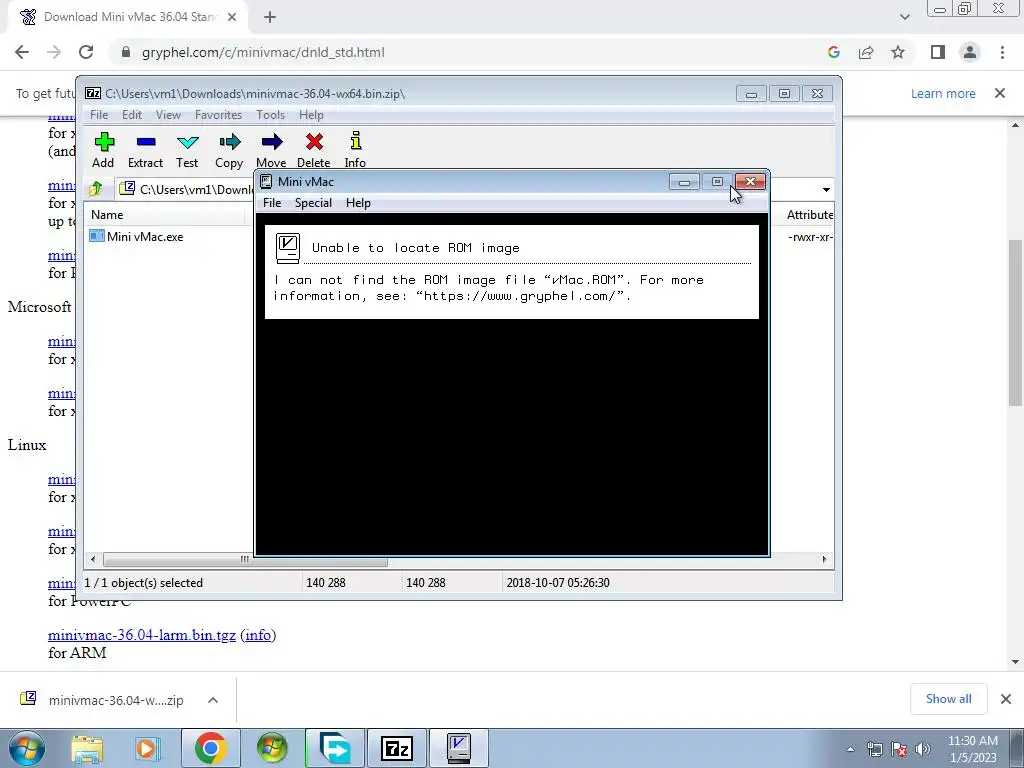Open the Special menu in Mini vMac
This screenshot has height=768, width=1024.
(x=313, y=203)
